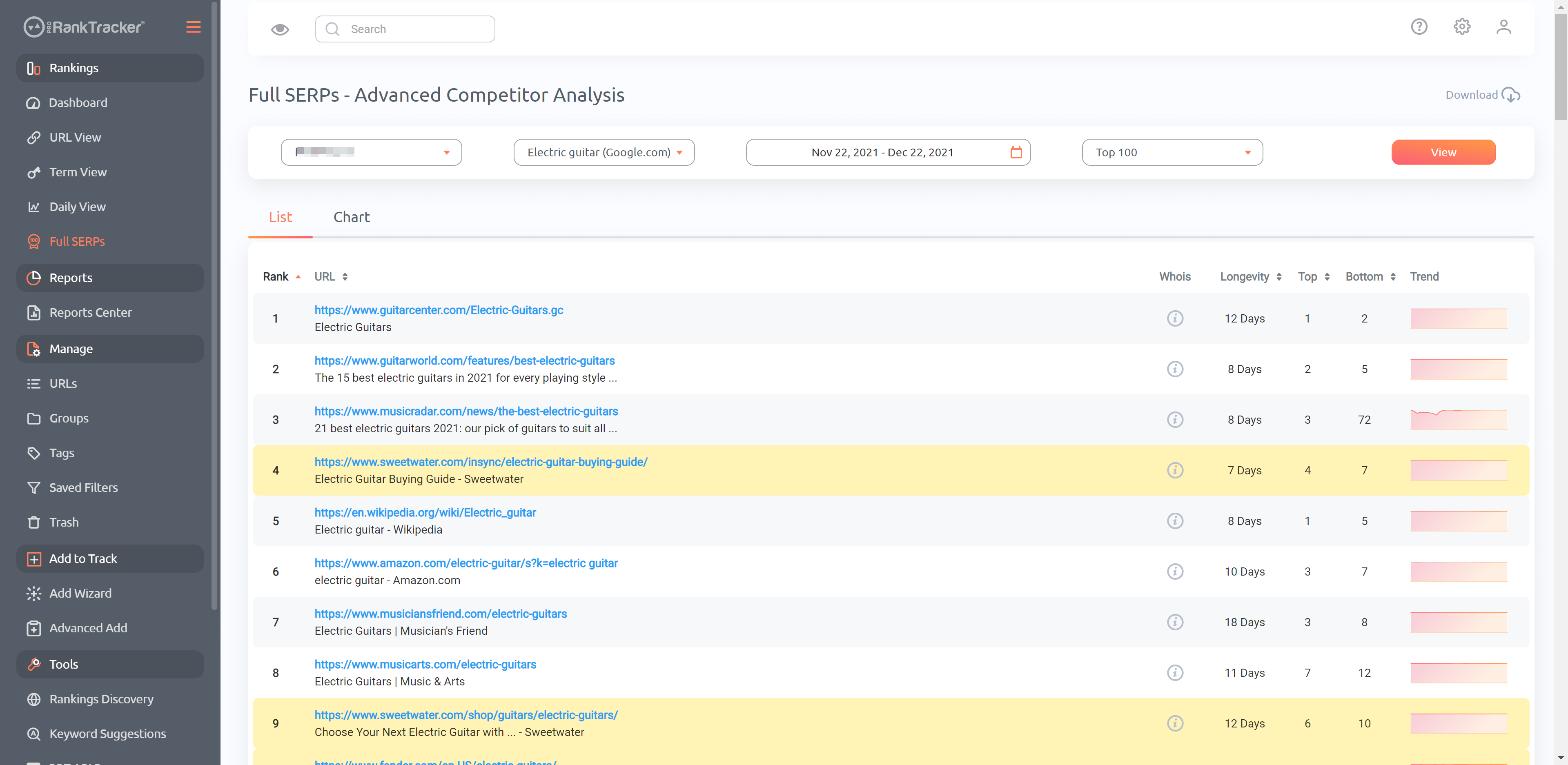Show Whois info for amazon.com row

pos(1175,571)
